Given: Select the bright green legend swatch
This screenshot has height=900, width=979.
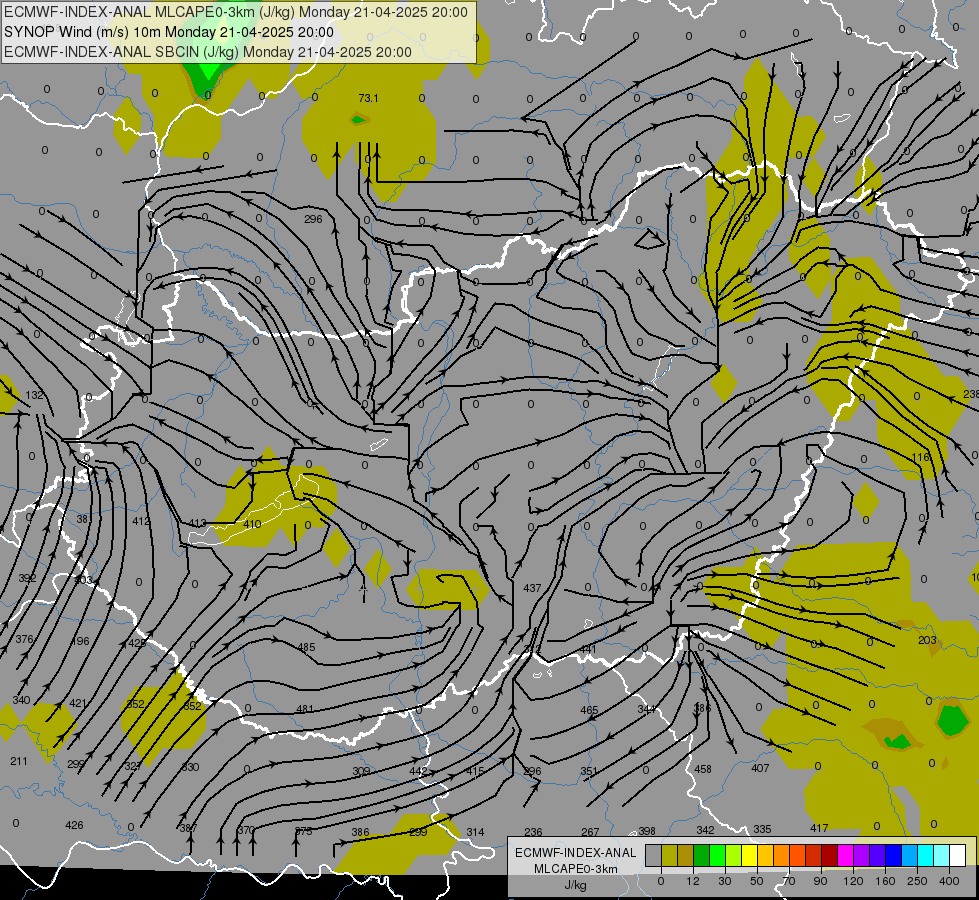Looking at the screenshot, I should click(718, 855).
